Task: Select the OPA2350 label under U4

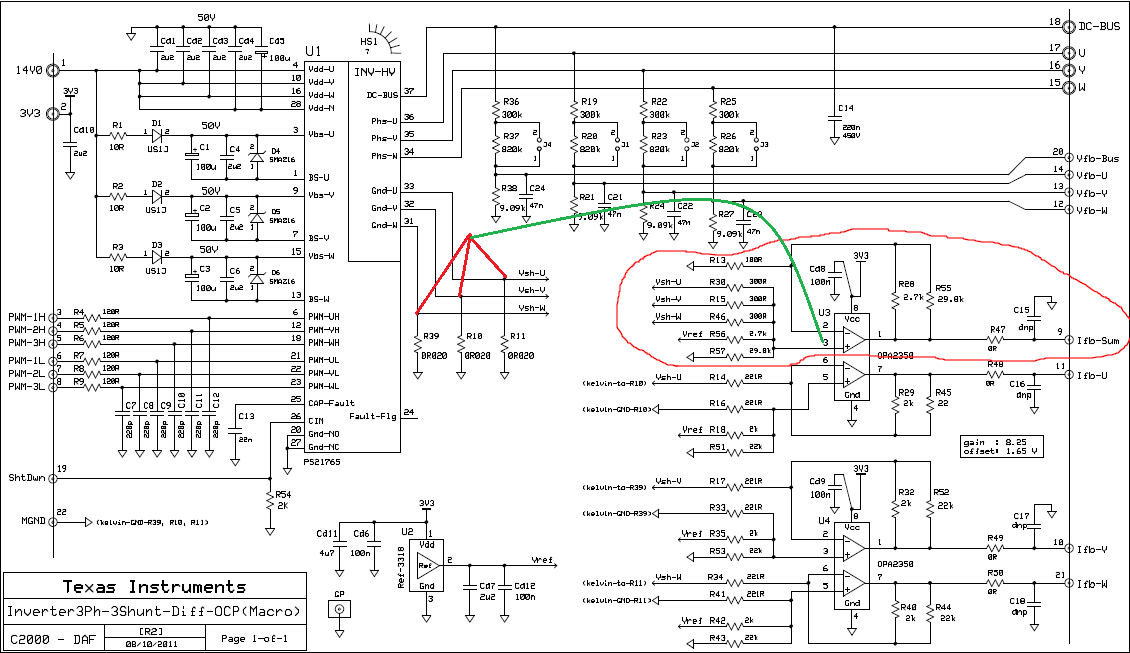Action: click(x=895, y=564)
